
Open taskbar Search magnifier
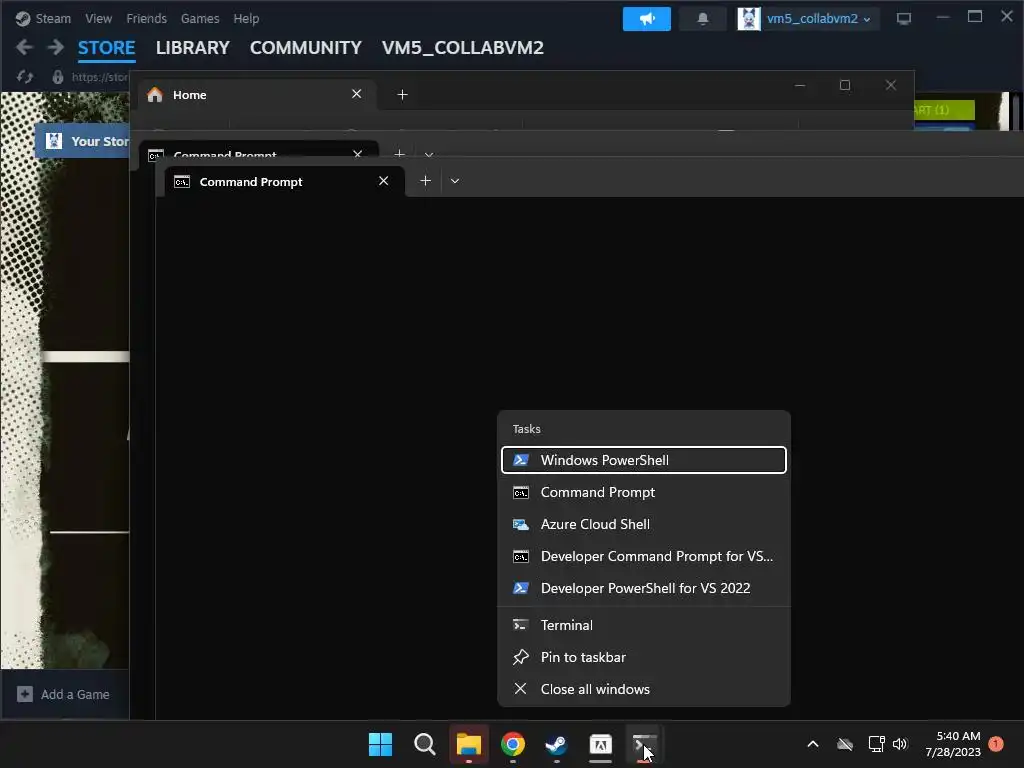(x=424, y=744)
